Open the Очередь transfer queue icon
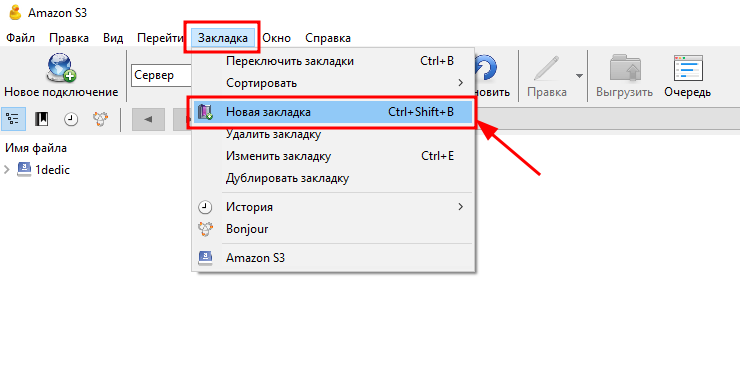The height and width of the screenshot is (381, 740). click(x=688, y=69)
